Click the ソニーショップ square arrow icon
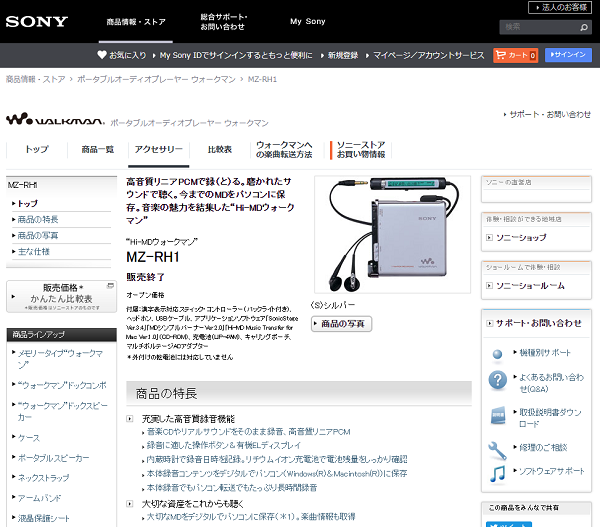600x527 pixels. (489, 238)
